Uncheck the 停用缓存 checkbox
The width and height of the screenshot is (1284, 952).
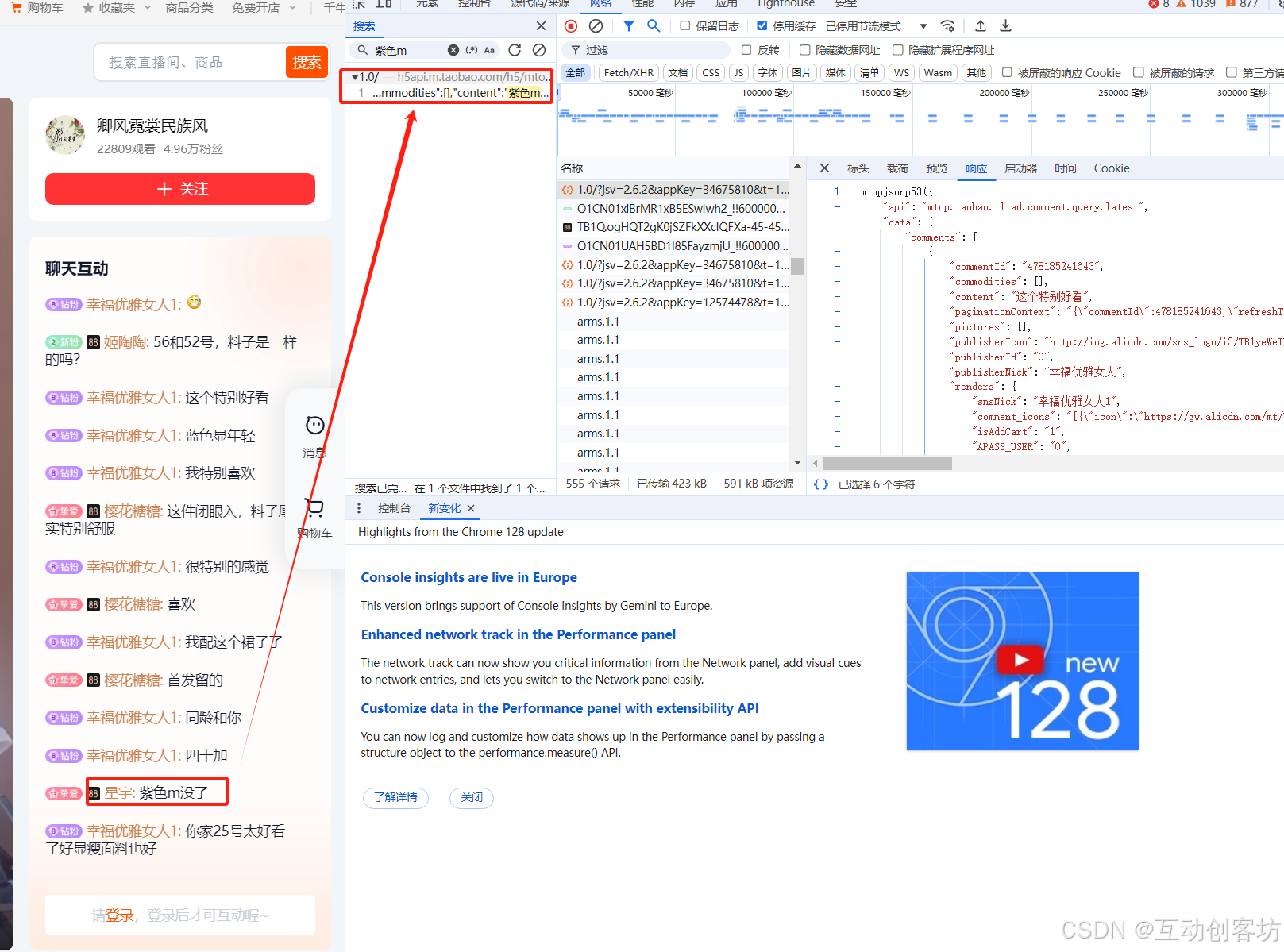[762, 26]
